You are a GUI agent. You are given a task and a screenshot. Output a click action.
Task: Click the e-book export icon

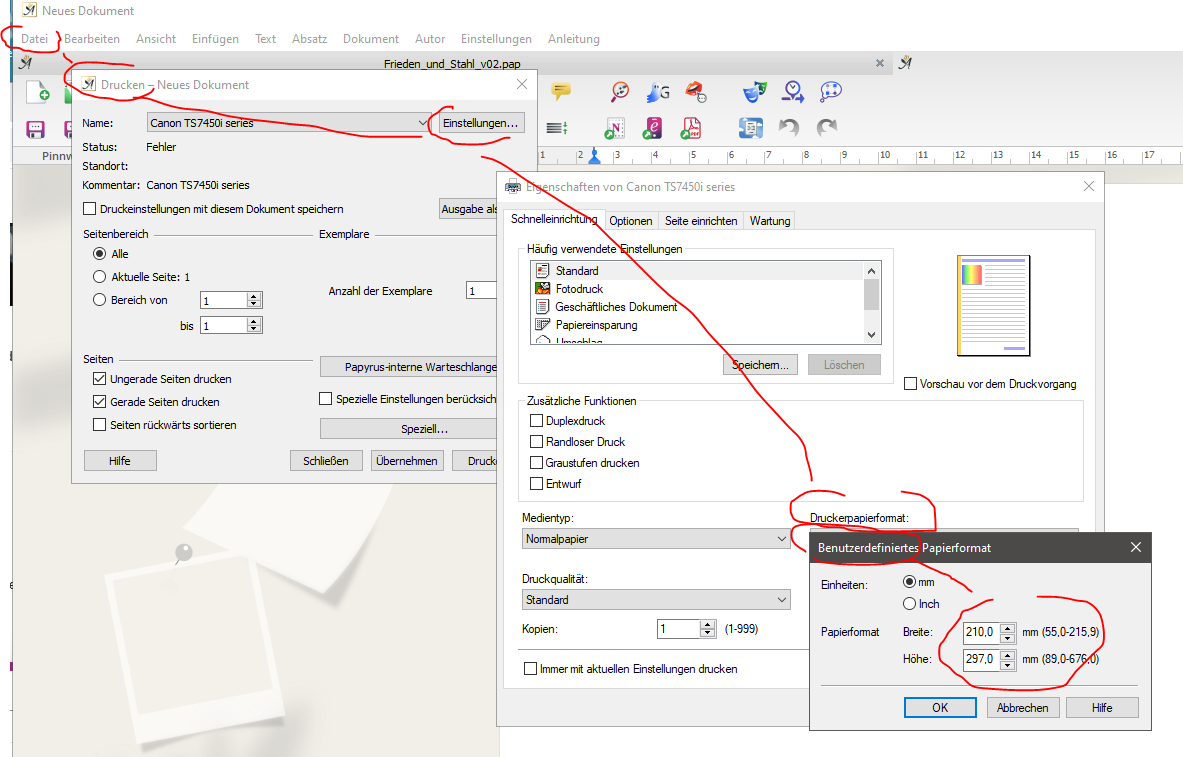coord(653,128)
